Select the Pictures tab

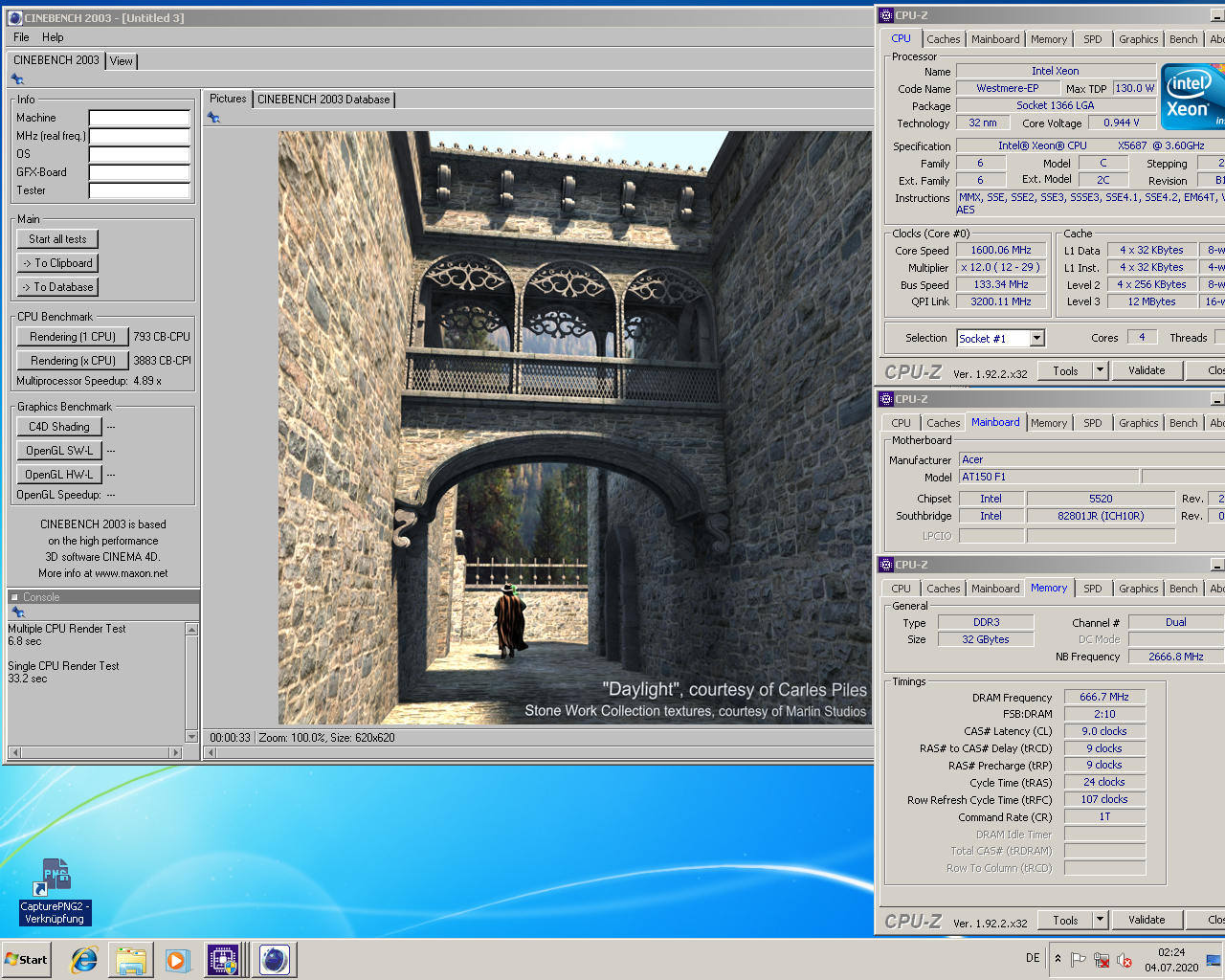[x=228, y=99]
